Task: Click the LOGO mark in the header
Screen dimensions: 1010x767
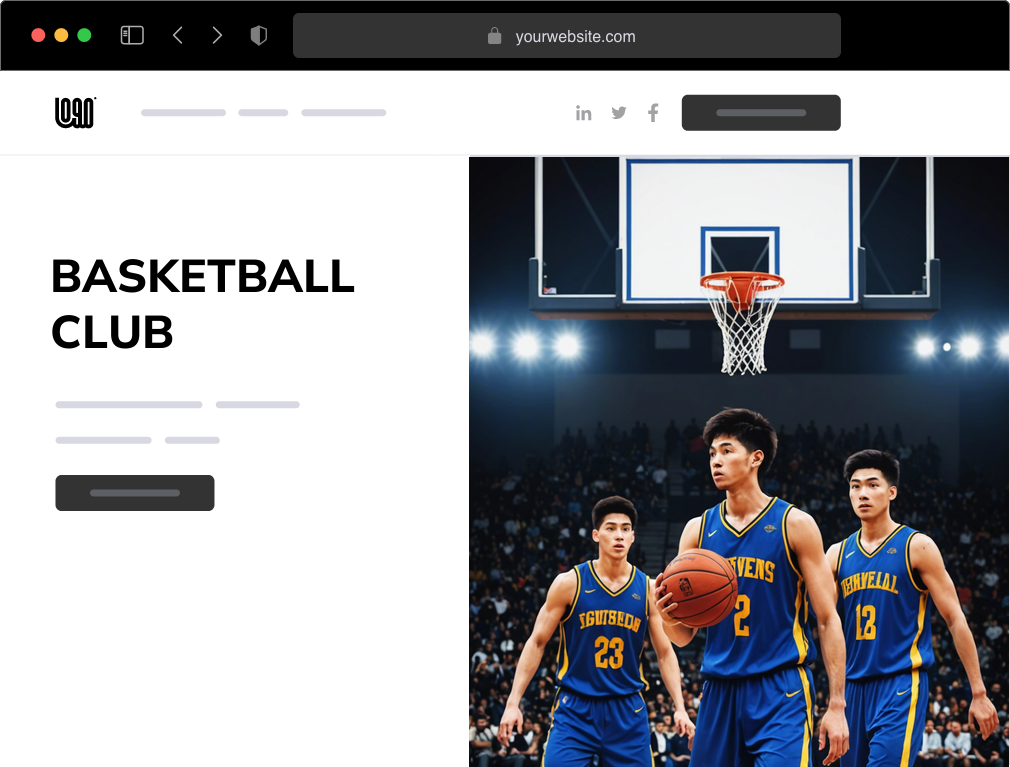Action: point(74,112)
